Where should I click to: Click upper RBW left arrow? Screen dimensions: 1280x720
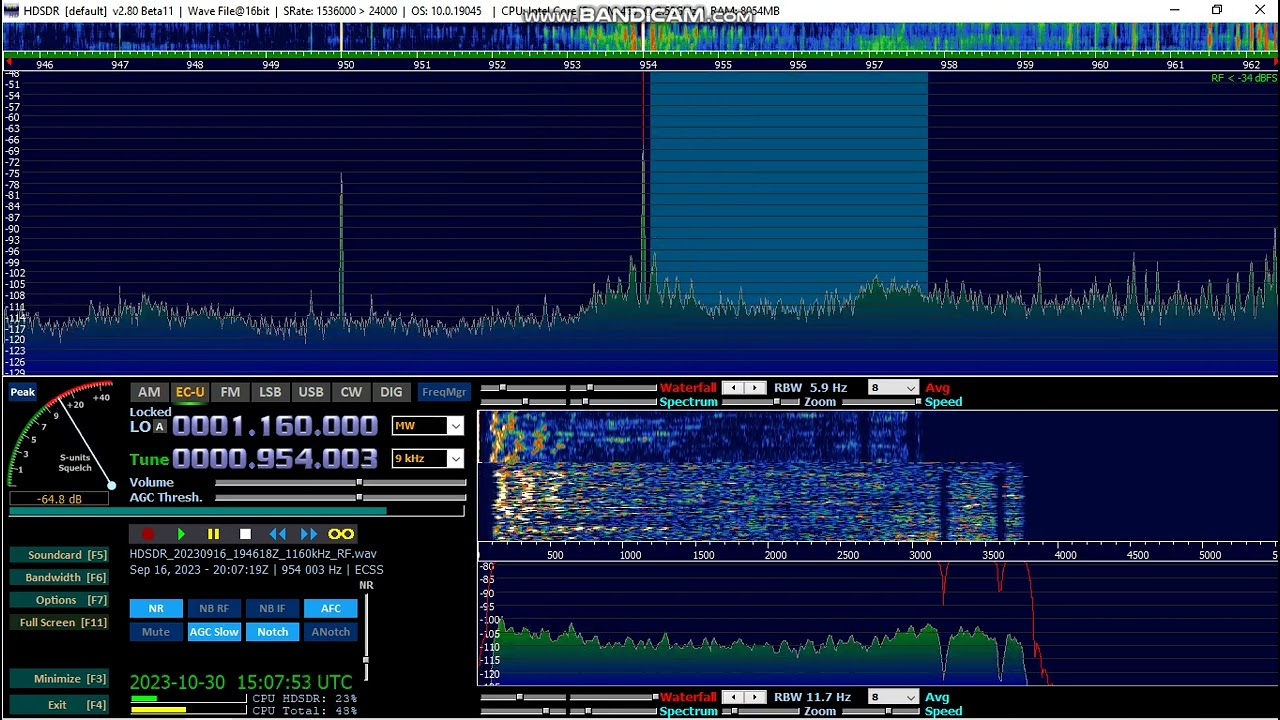(734, 388)
